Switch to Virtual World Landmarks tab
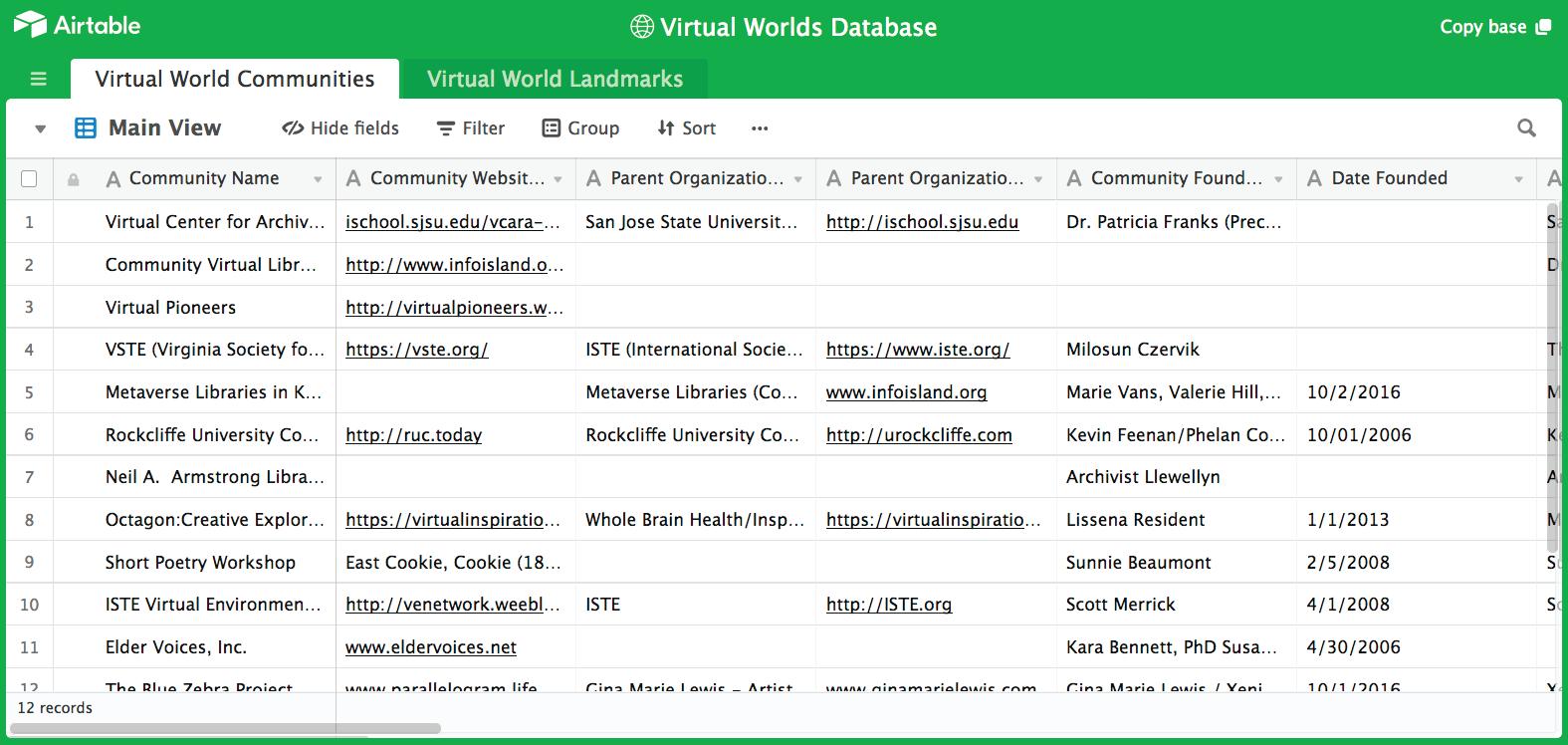The image size is (1568, 745). coord(555,79)
